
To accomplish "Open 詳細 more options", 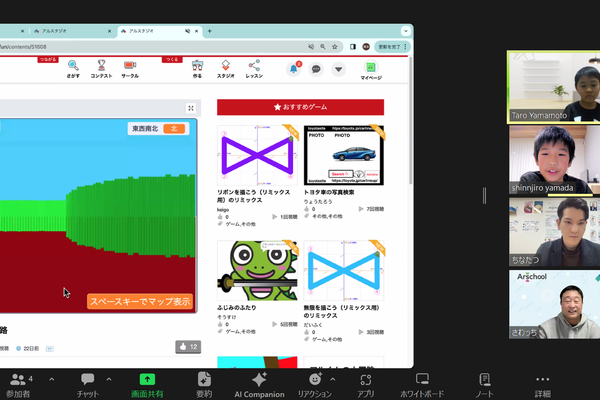I will [543, 385].
